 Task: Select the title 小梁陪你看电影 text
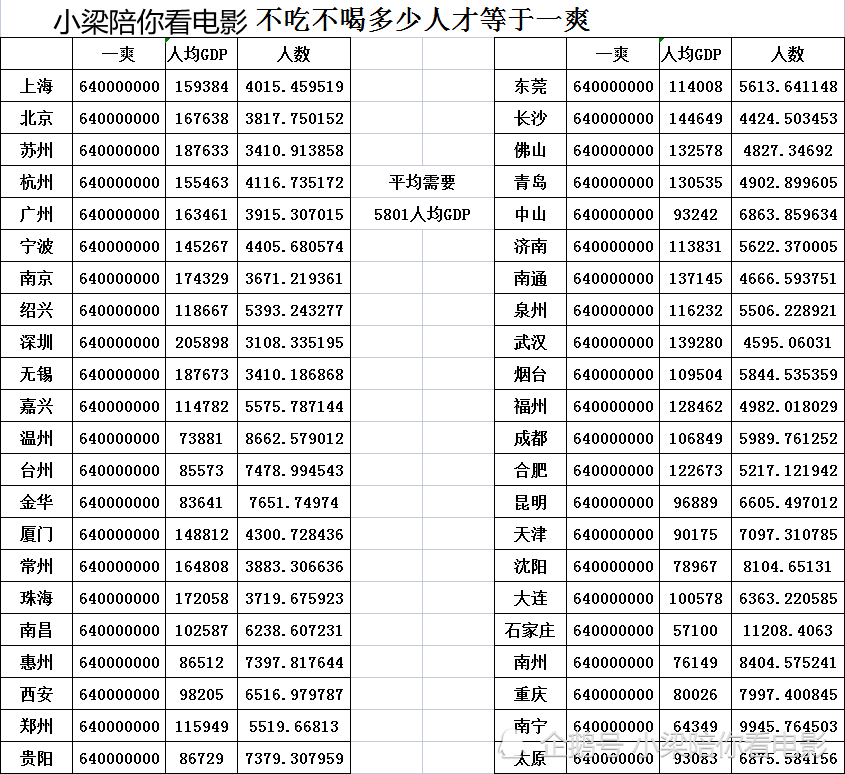[150, 22]
